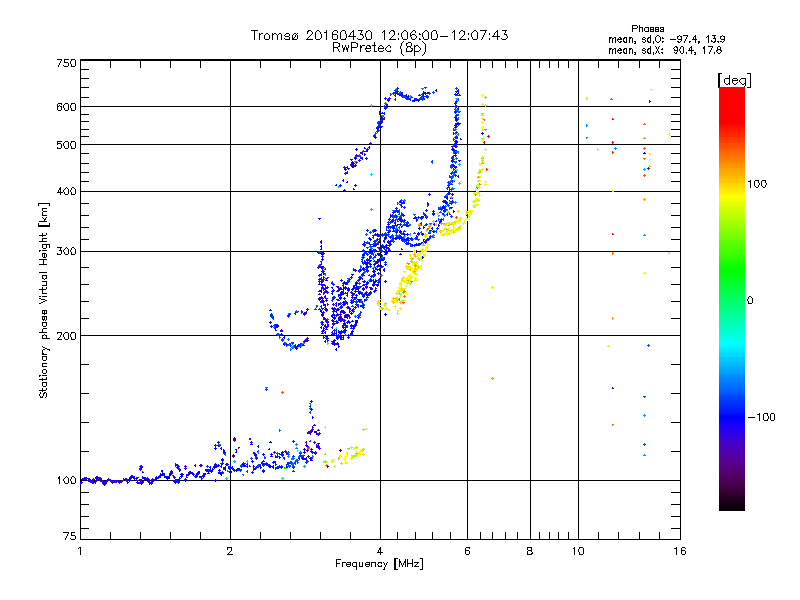Click the '[deg]' colorbar label

point(734,81)
